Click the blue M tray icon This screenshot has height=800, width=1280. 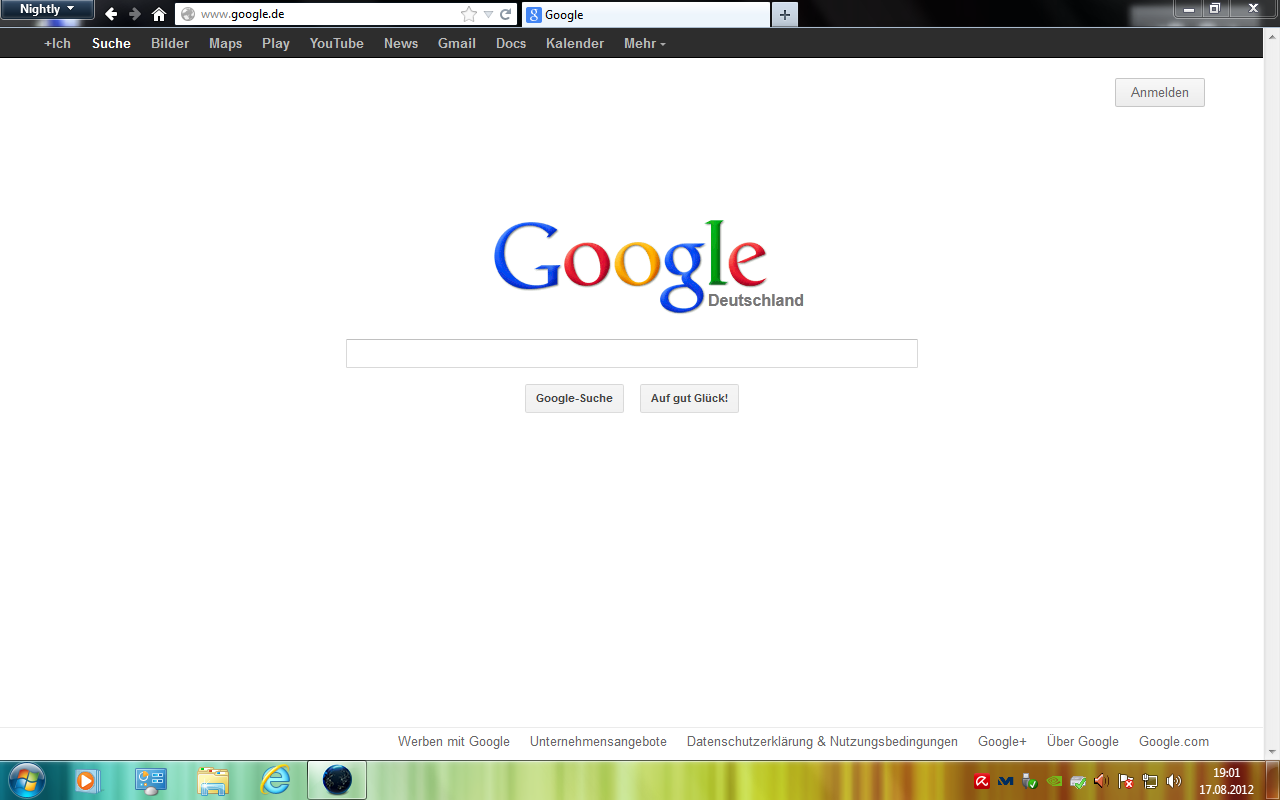tap(1006, 781)
